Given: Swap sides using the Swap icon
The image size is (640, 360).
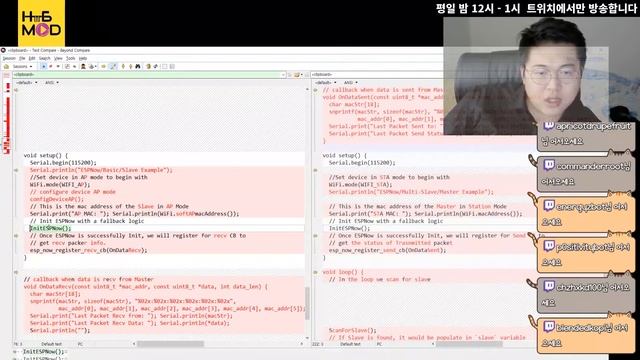Looking at the screenshot, I should point(148,66).
